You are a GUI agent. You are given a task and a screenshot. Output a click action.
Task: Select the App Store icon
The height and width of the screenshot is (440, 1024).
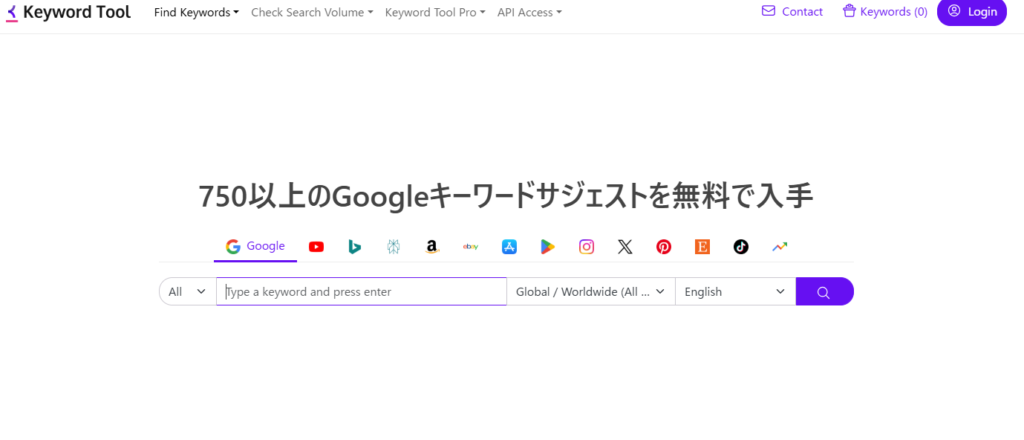click(509, 247)
